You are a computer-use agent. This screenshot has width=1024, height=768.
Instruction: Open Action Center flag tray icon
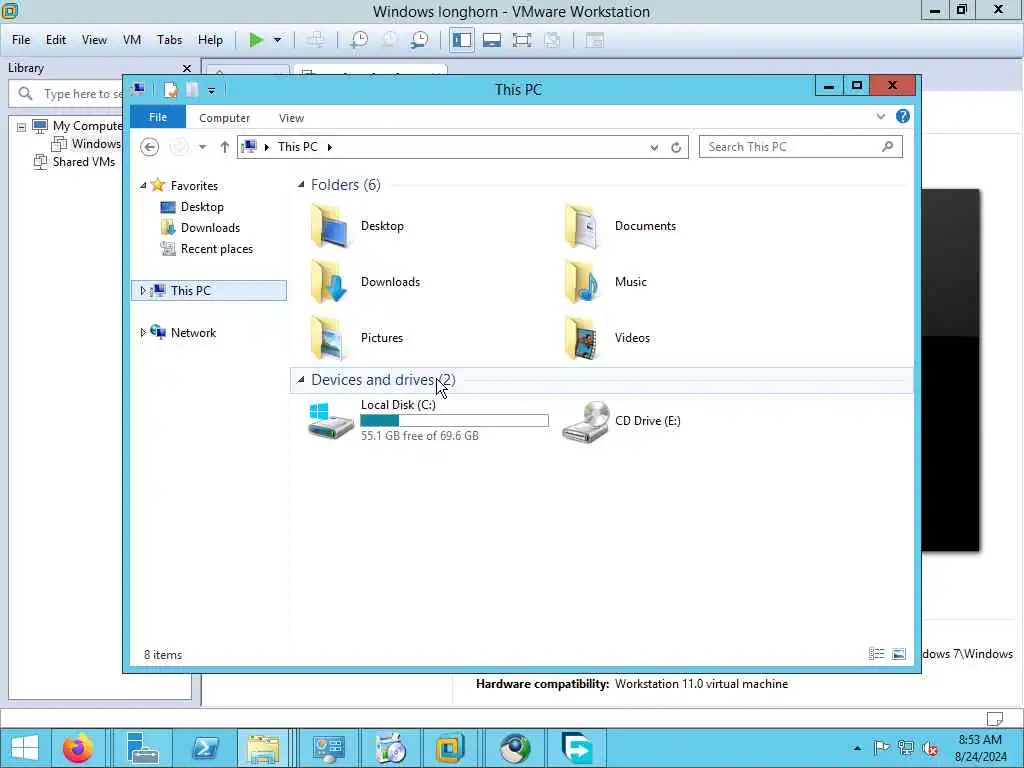tap(881, 748)
